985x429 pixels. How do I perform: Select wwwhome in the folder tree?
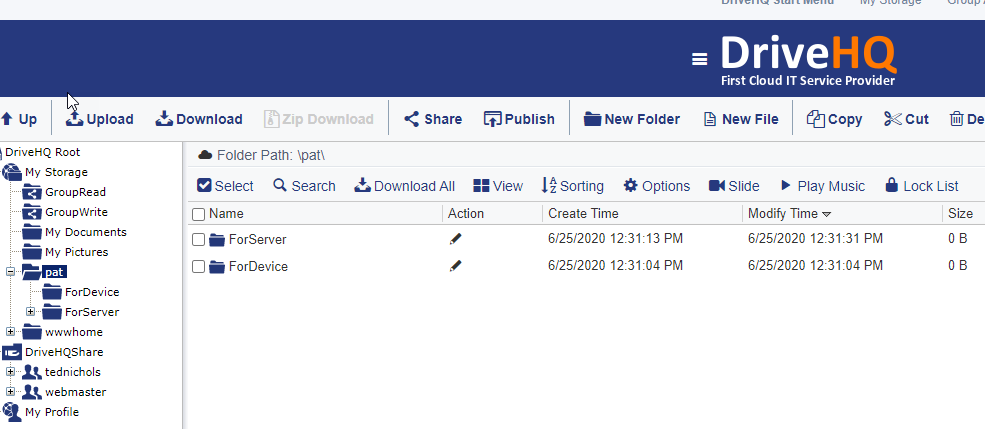point(73,332)
